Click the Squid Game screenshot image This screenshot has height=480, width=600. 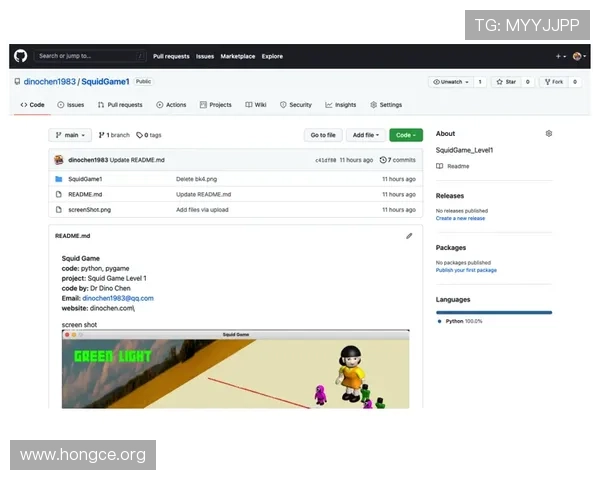[x=235, y=369]
